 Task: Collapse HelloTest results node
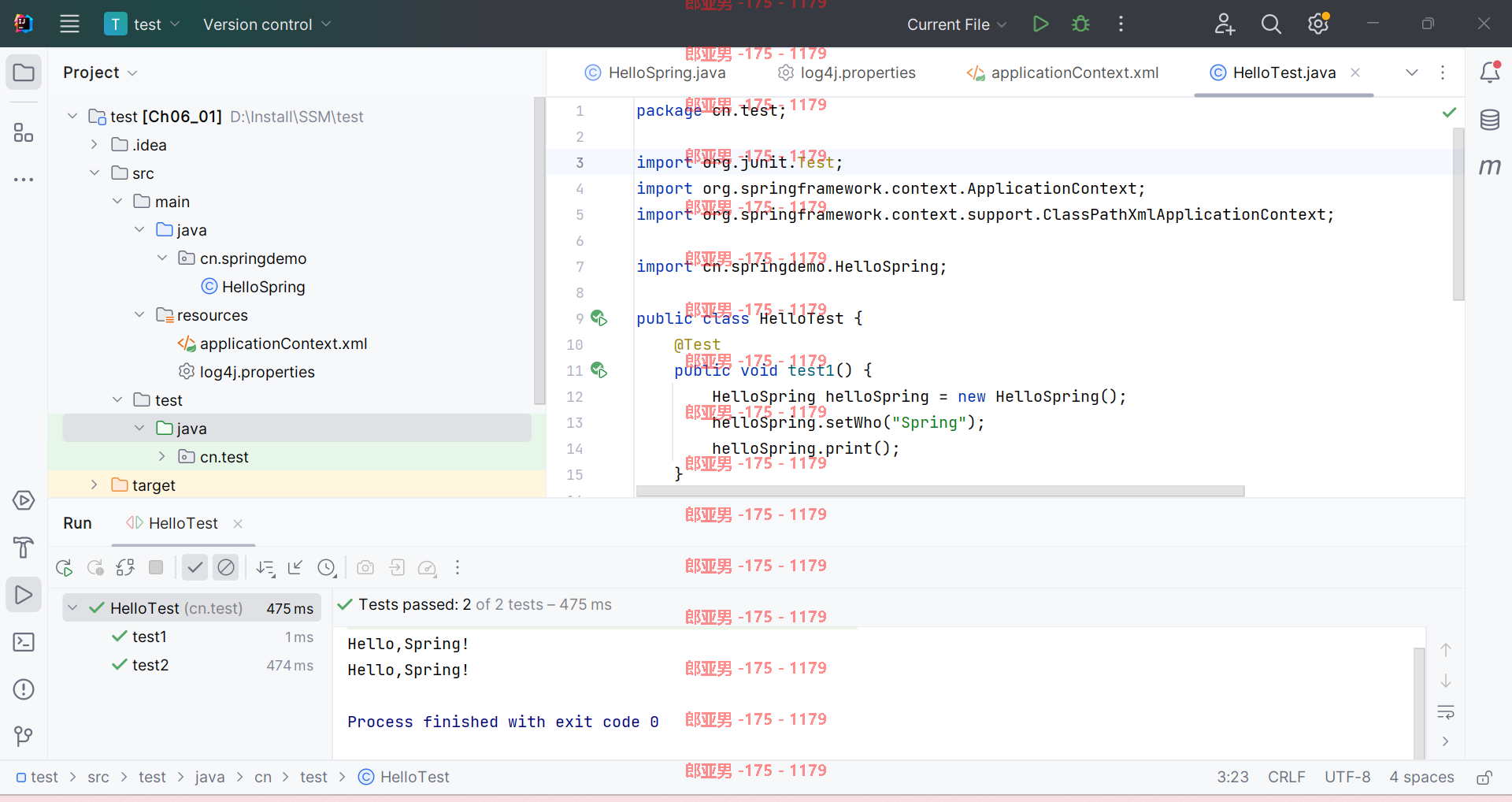[72, 608]
